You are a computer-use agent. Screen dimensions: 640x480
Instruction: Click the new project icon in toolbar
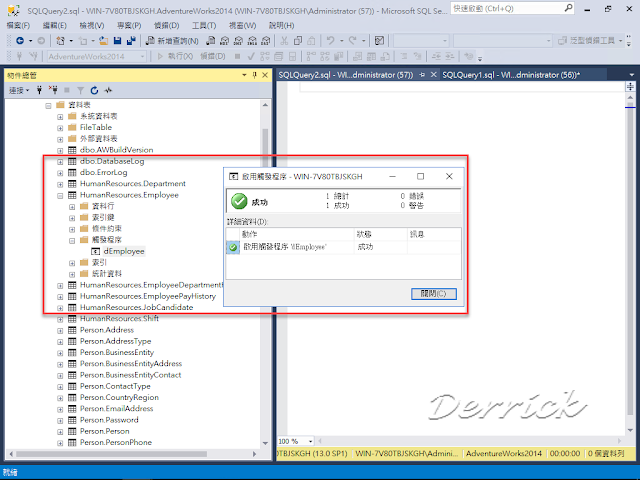pos(60,40)
